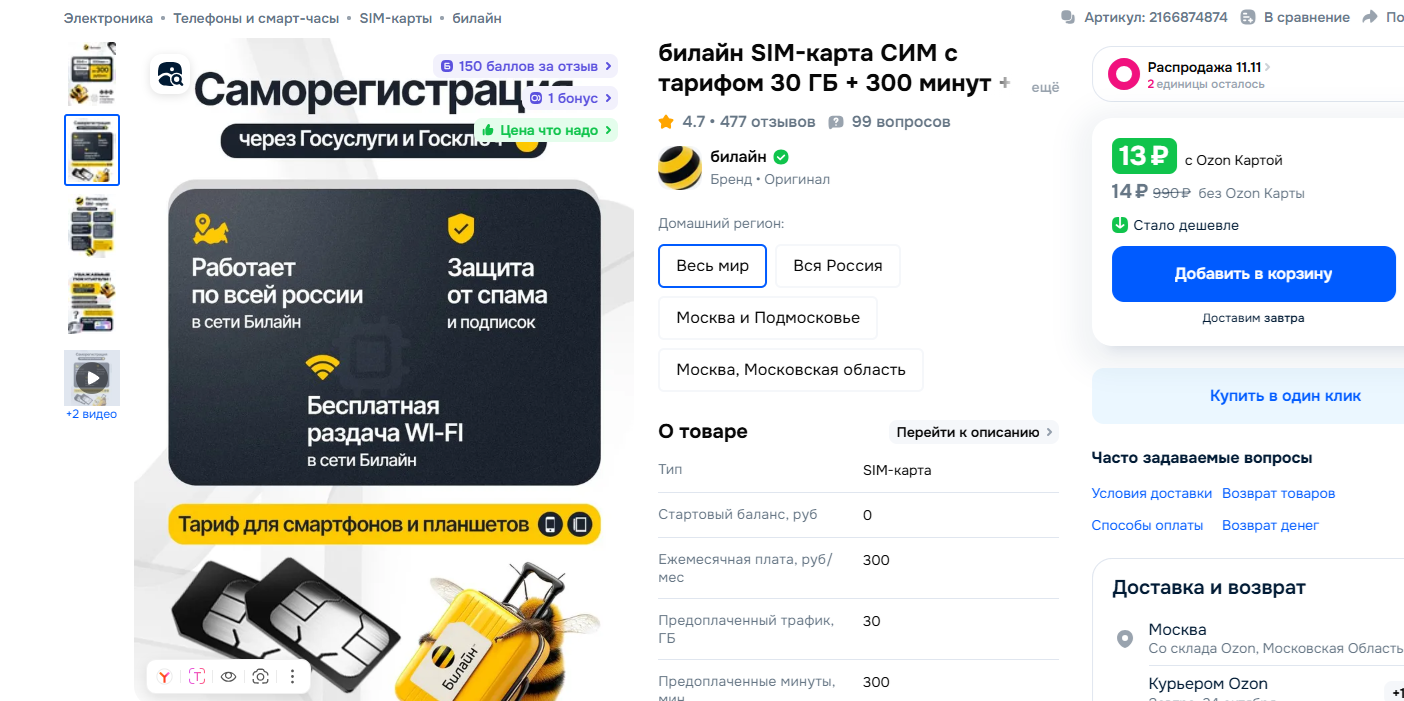Image resolution: width=1404 pixels, height=701 pixels.
Task: Click the eye icon on image toolbar
Action: pos(228,677)
